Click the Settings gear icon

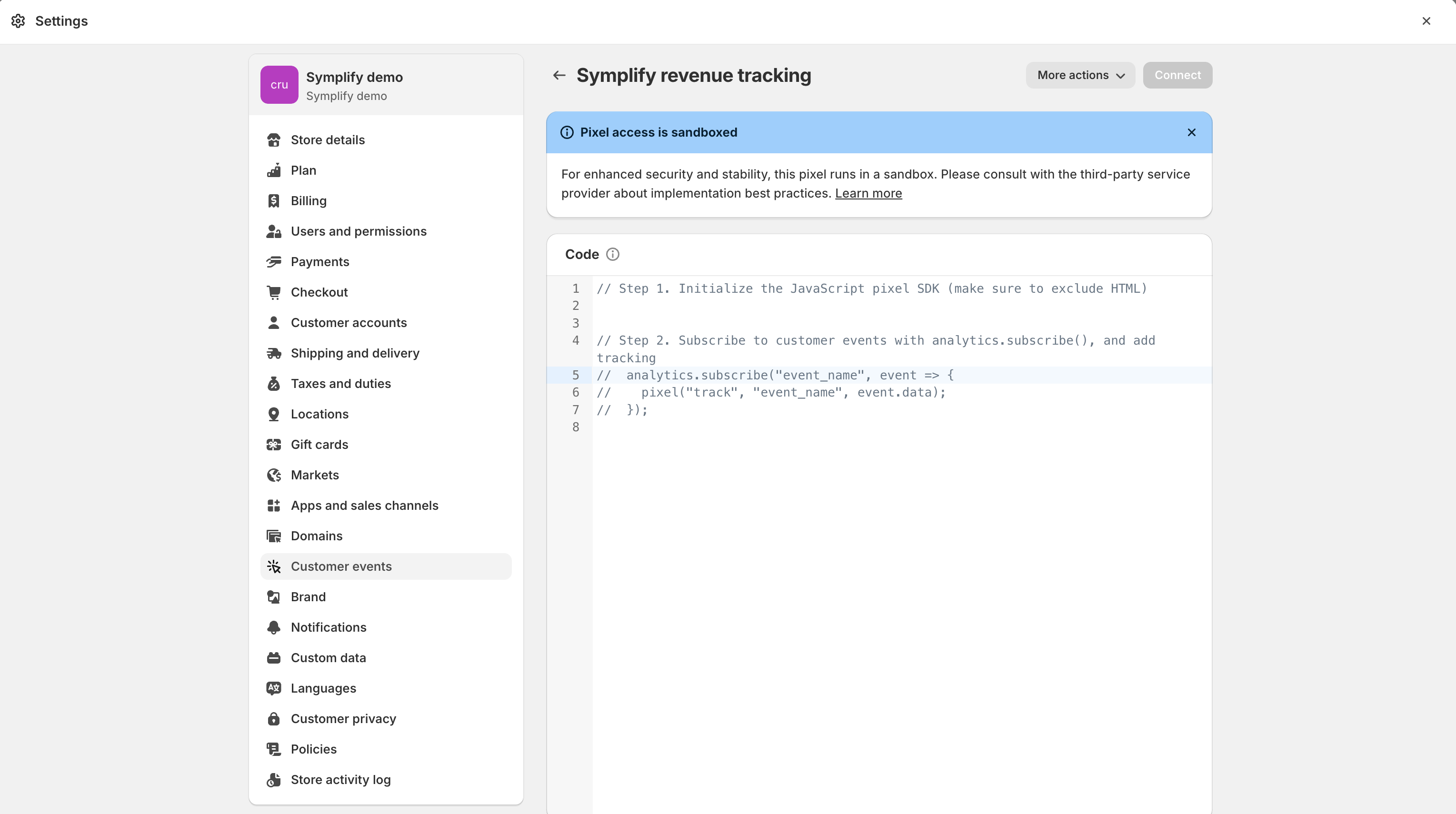(18, 21)
